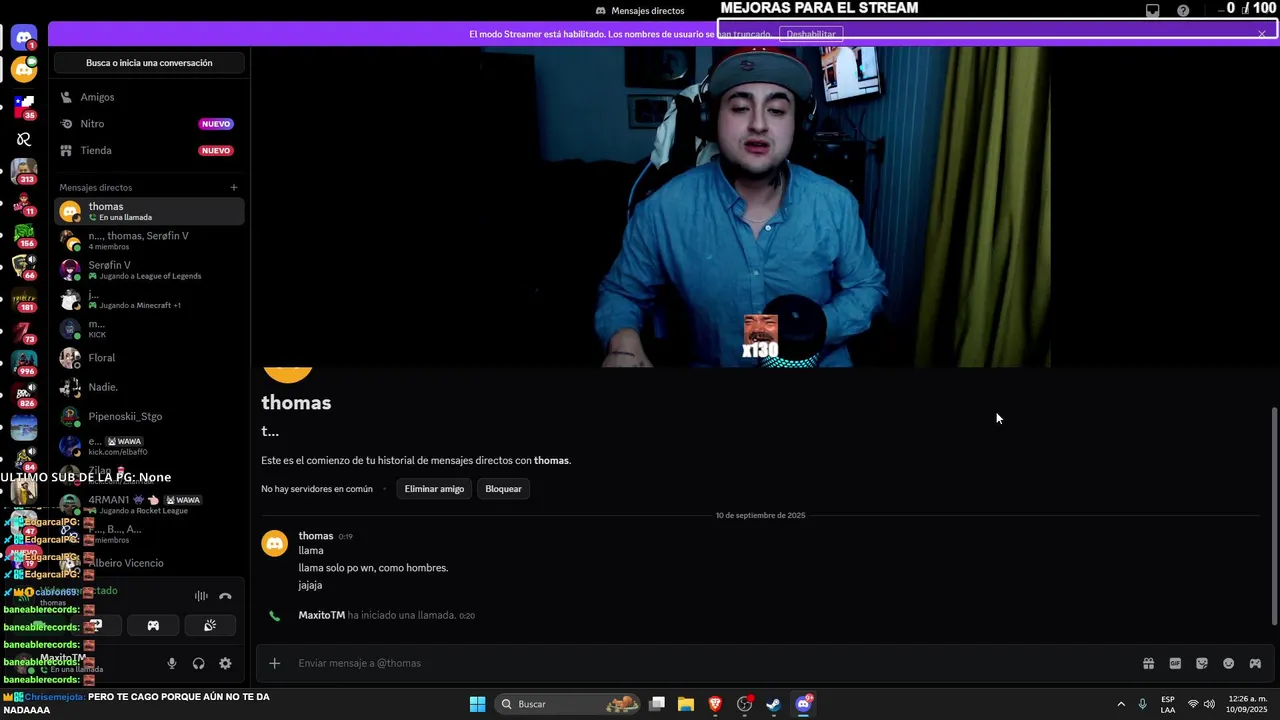Open the thomas direct message
The image size is (1280, 720).
tap(149, 211)
